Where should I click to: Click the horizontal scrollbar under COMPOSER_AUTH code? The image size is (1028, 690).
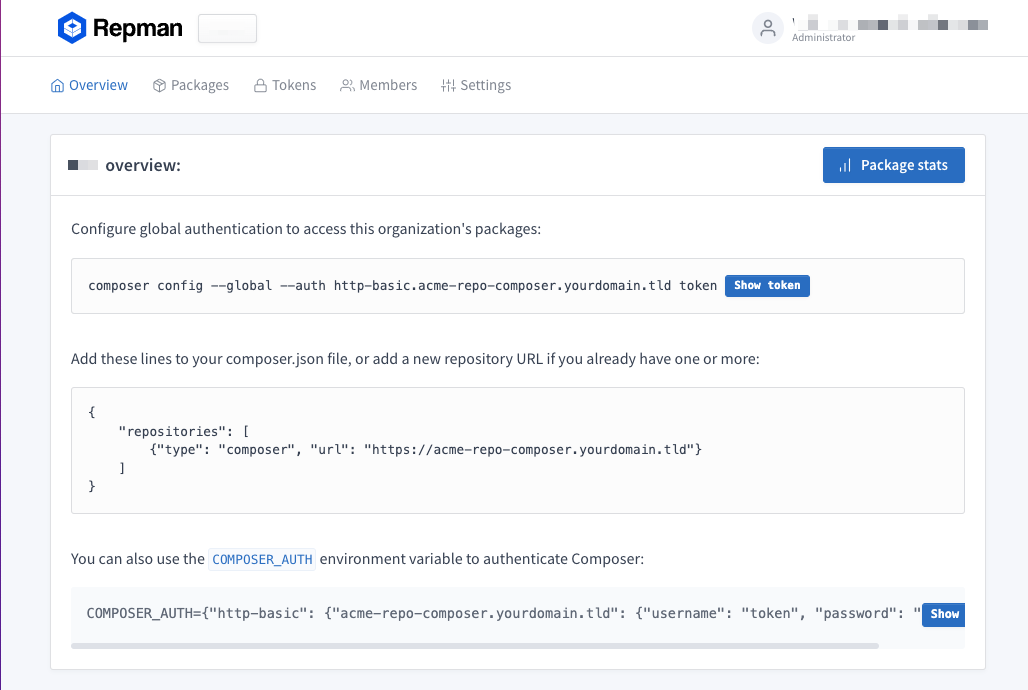point(475,646)
